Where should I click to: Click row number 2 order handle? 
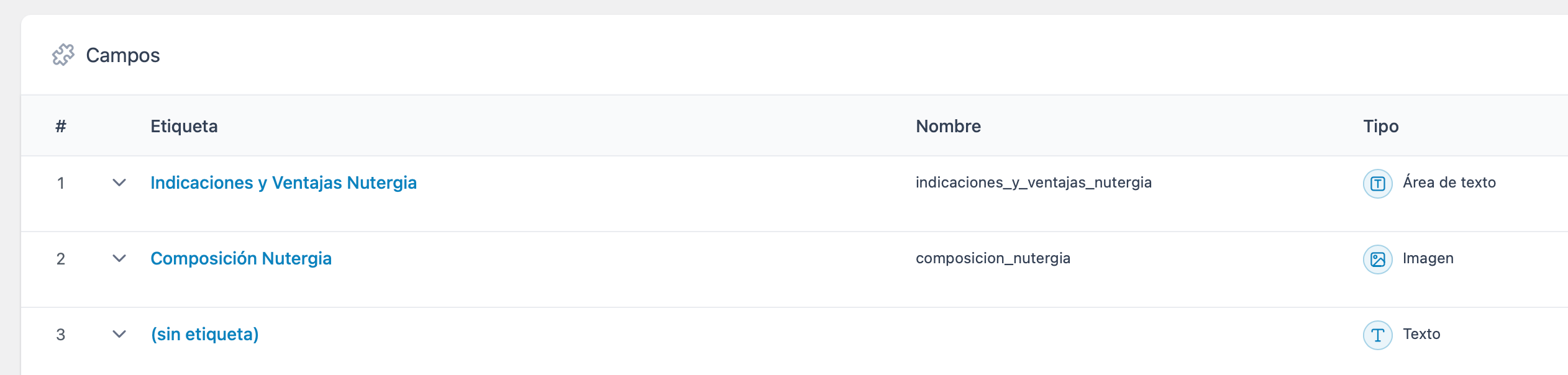pyautogui.click(x=61, y=259)
